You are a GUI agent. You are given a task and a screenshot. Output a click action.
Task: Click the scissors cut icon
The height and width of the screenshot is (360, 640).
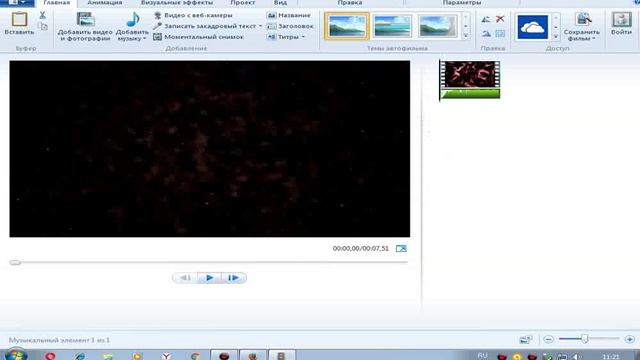click(x=42, y=16)
